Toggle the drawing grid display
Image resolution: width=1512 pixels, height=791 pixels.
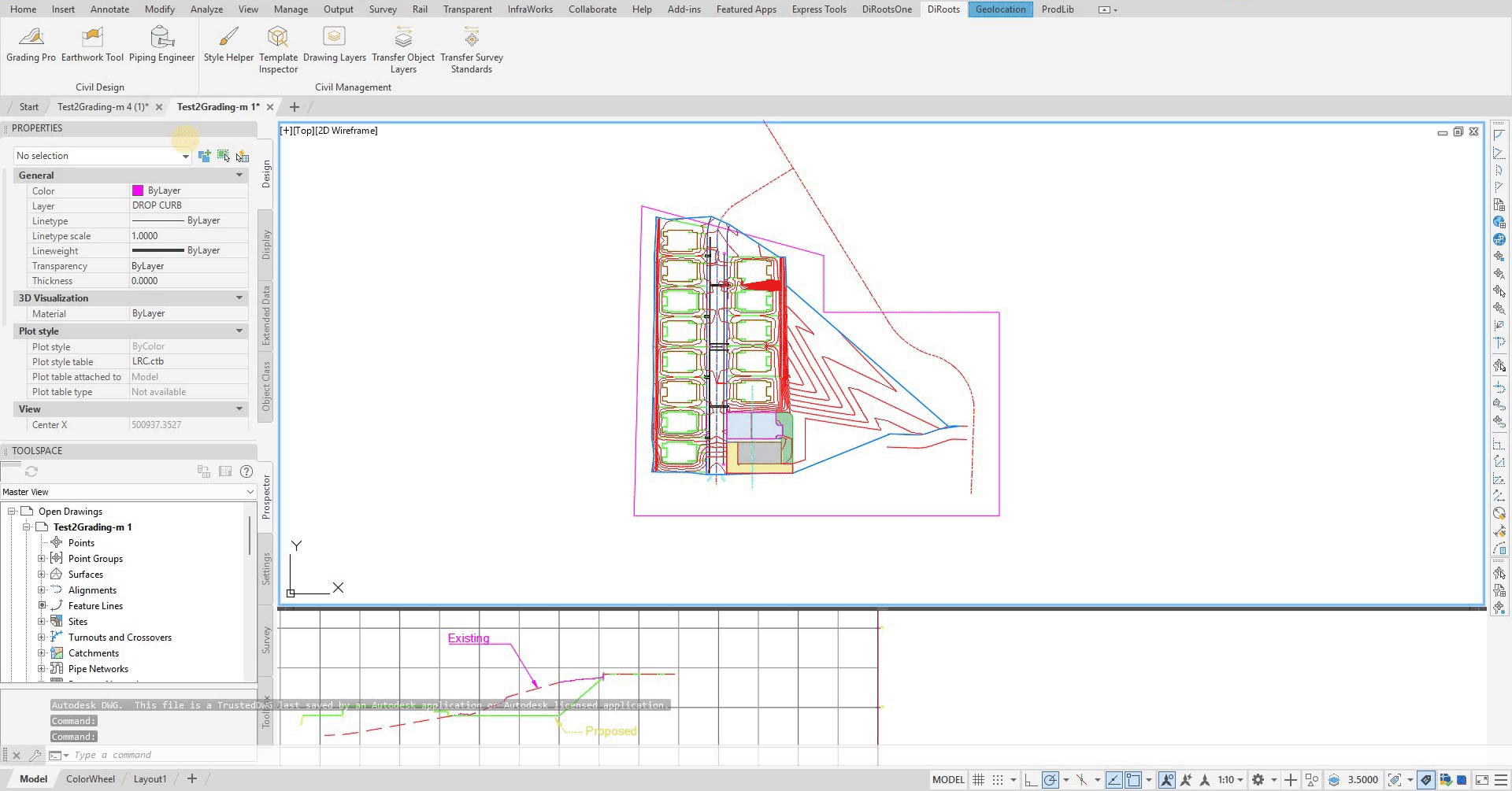click(x=978, y=780)
